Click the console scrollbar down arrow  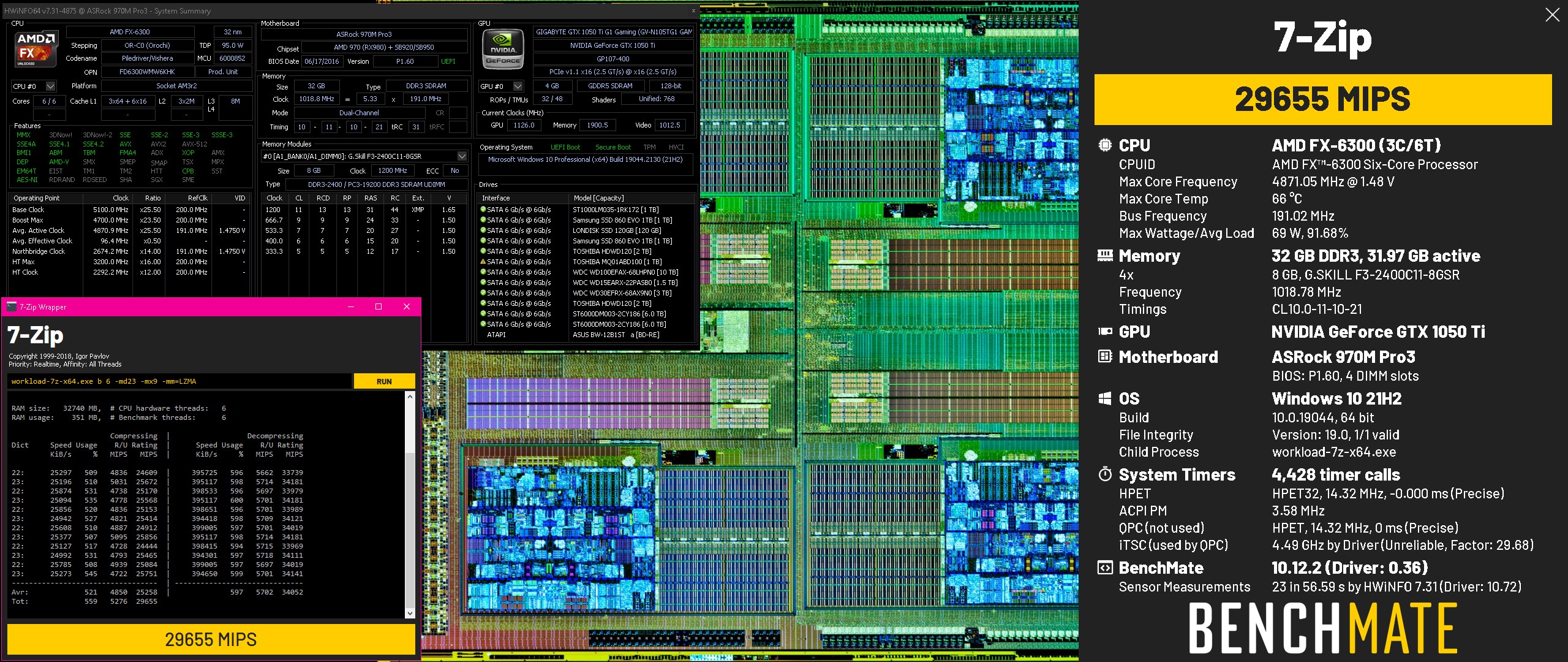[410, 613]
